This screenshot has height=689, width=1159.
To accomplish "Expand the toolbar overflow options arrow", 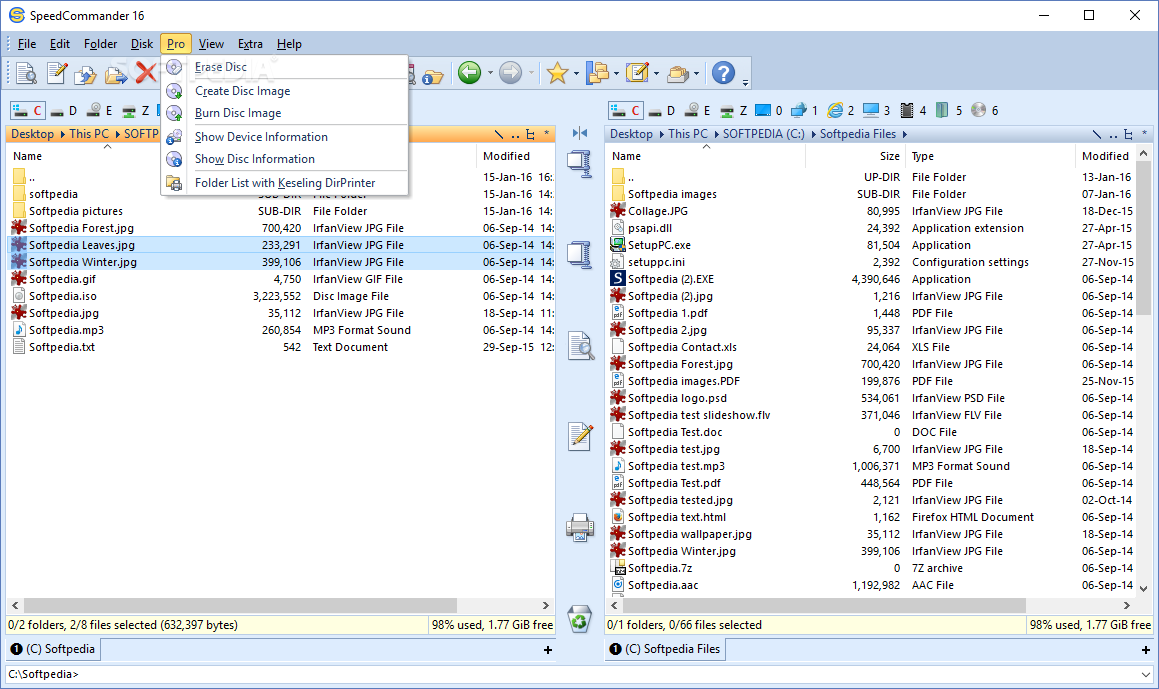I will tap(745, 81).
